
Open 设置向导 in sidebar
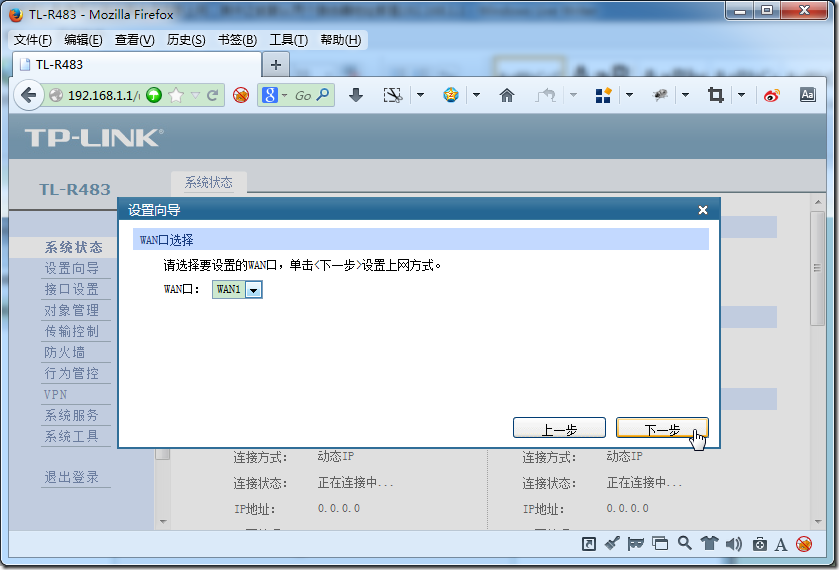72,268
